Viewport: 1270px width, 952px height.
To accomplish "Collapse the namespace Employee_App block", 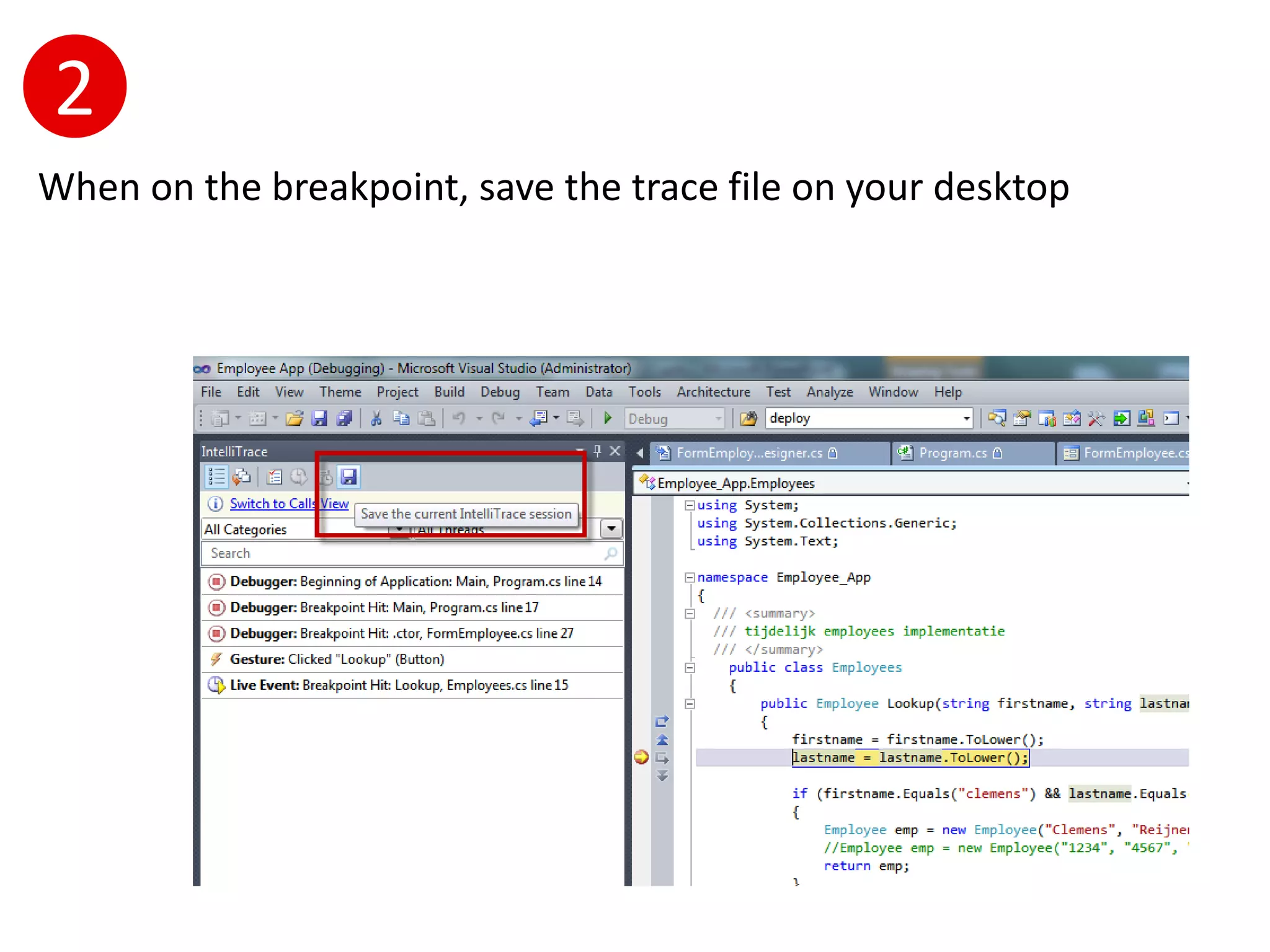I will tap(689, 578).
